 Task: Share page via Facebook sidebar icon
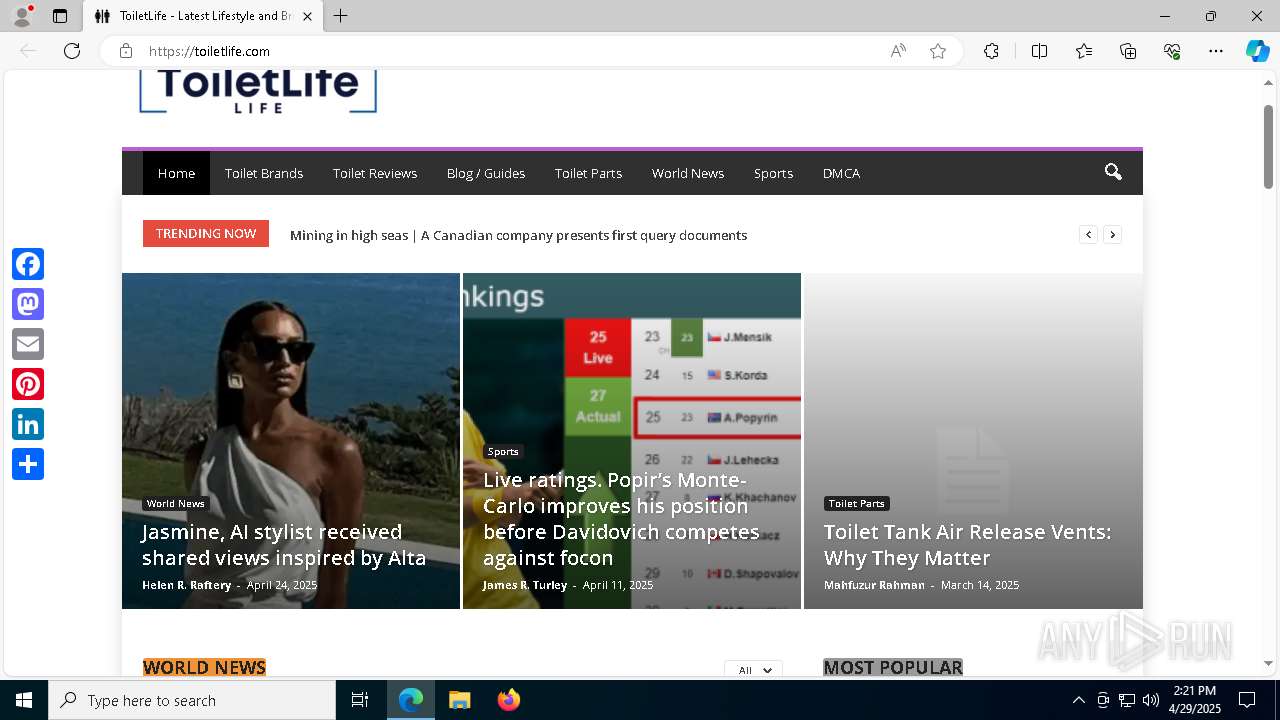28,264
